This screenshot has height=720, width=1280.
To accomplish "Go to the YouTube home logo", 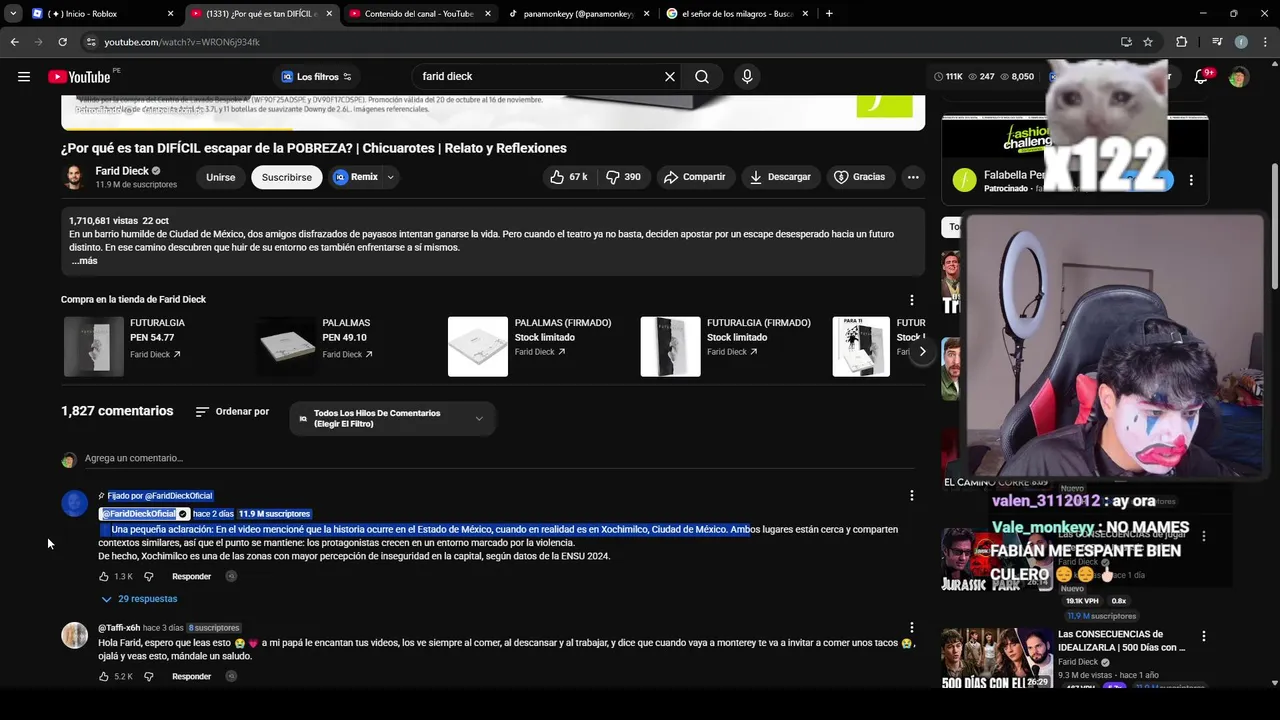I will tap(79, 77).
